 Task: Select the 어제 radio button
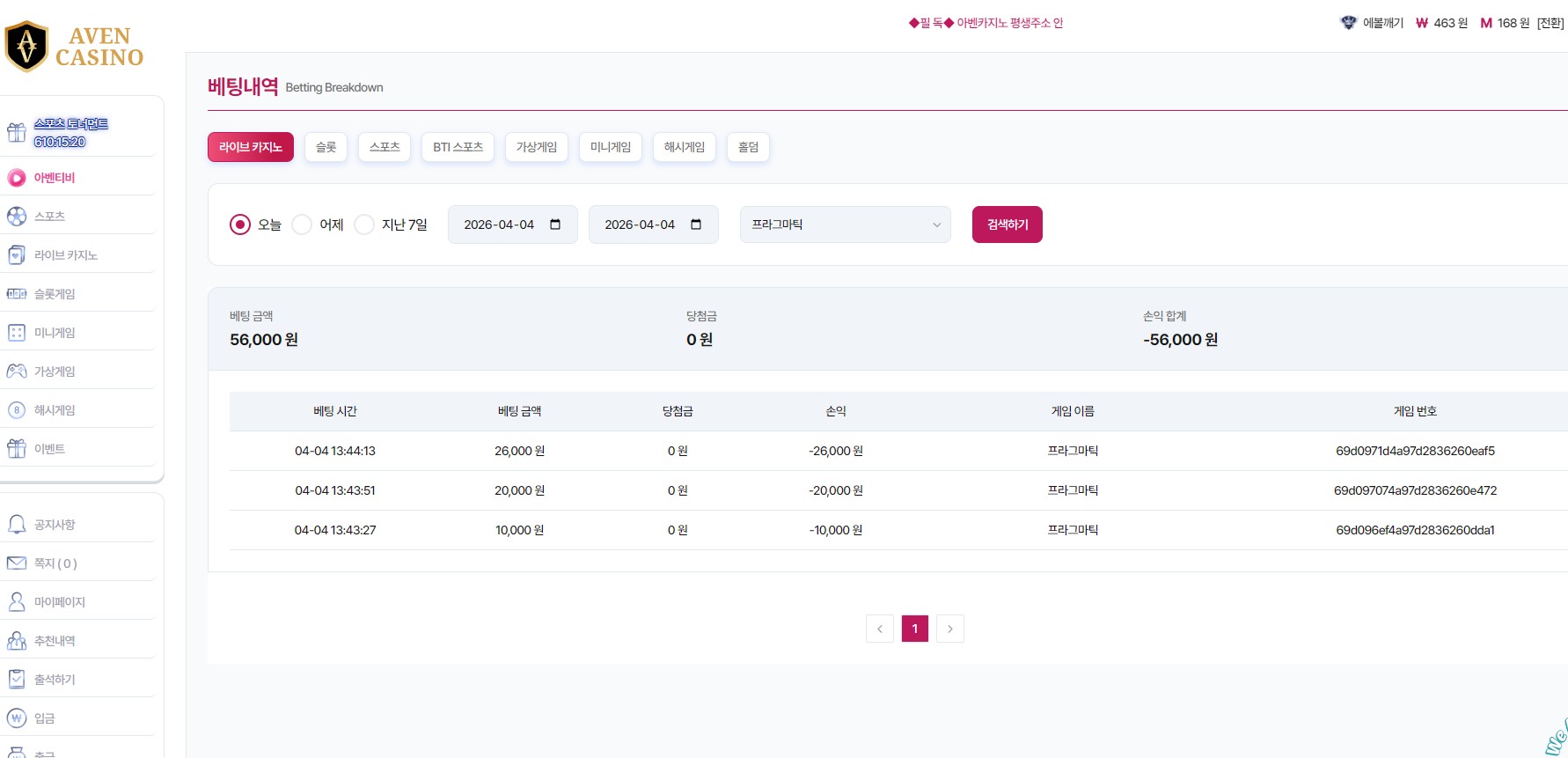point(302,224)
